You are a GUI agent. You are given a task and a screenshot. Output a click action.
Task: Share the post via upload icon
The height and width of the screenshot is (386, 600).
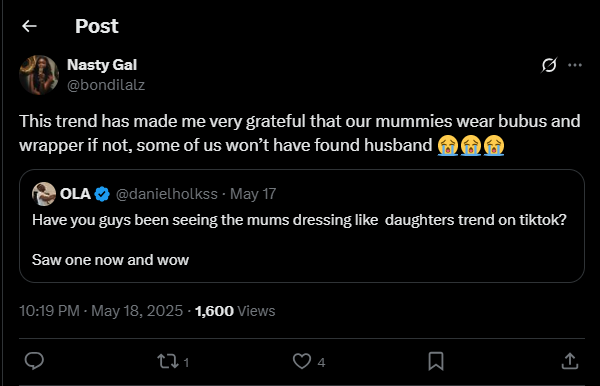(570, 361)
